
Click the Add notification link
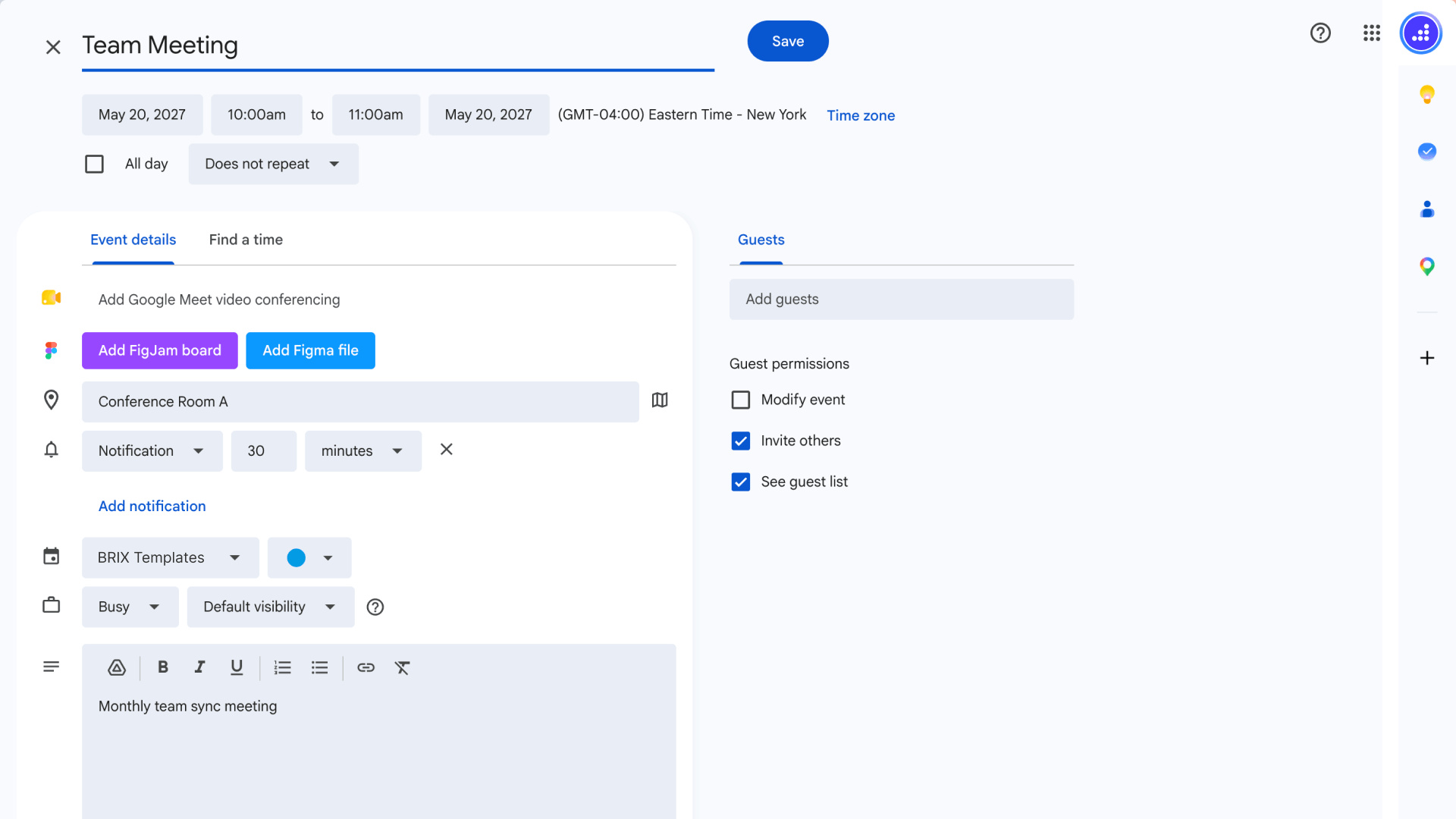point(152,506)
